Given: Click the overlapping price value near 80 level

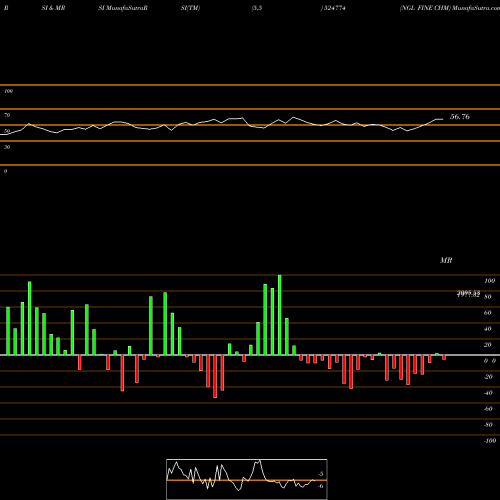Looking at the screenshot, I should click(x=468, y=294).
